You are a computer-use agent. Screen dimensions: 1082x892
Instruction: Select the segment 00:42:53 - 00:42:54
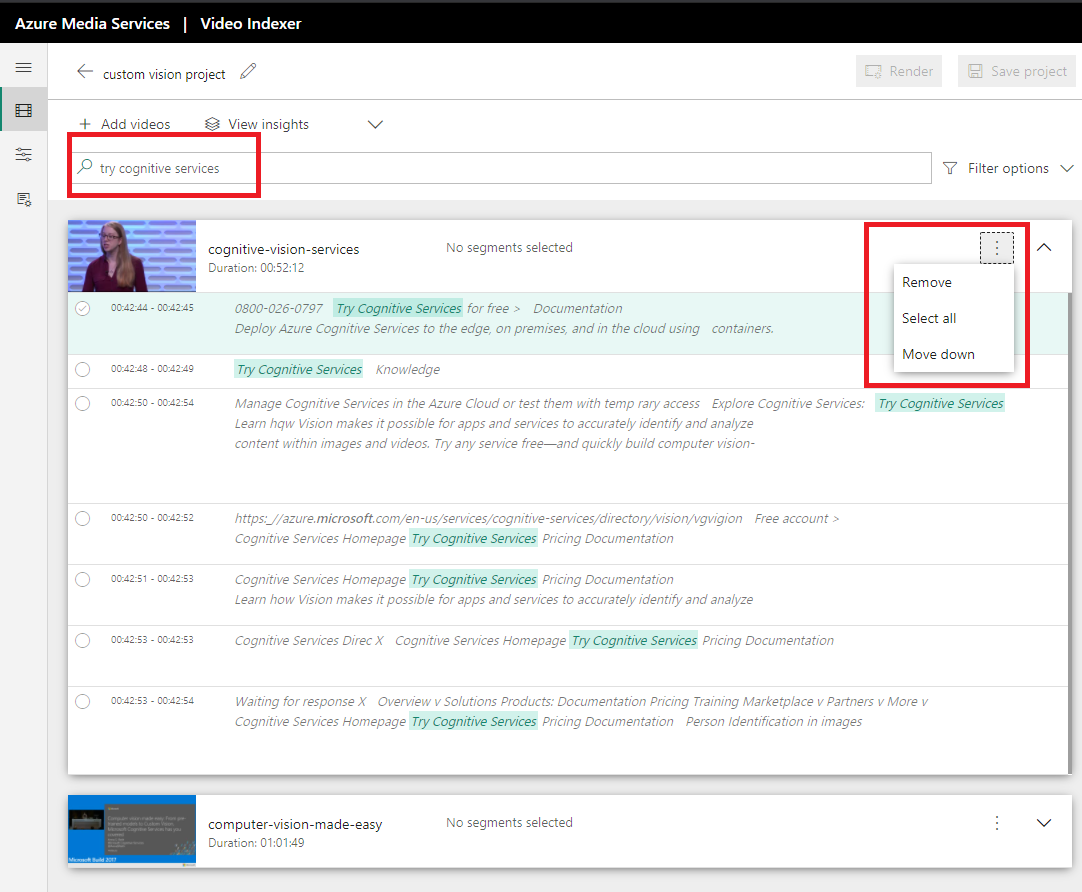(83, 701)
